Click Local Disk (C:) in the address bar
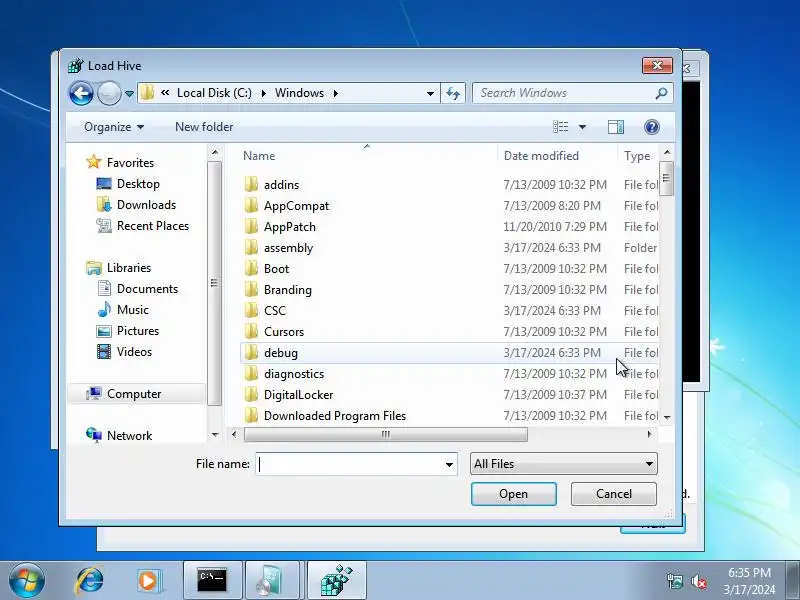This screenshot has height=600, width=800. point(214,93)
